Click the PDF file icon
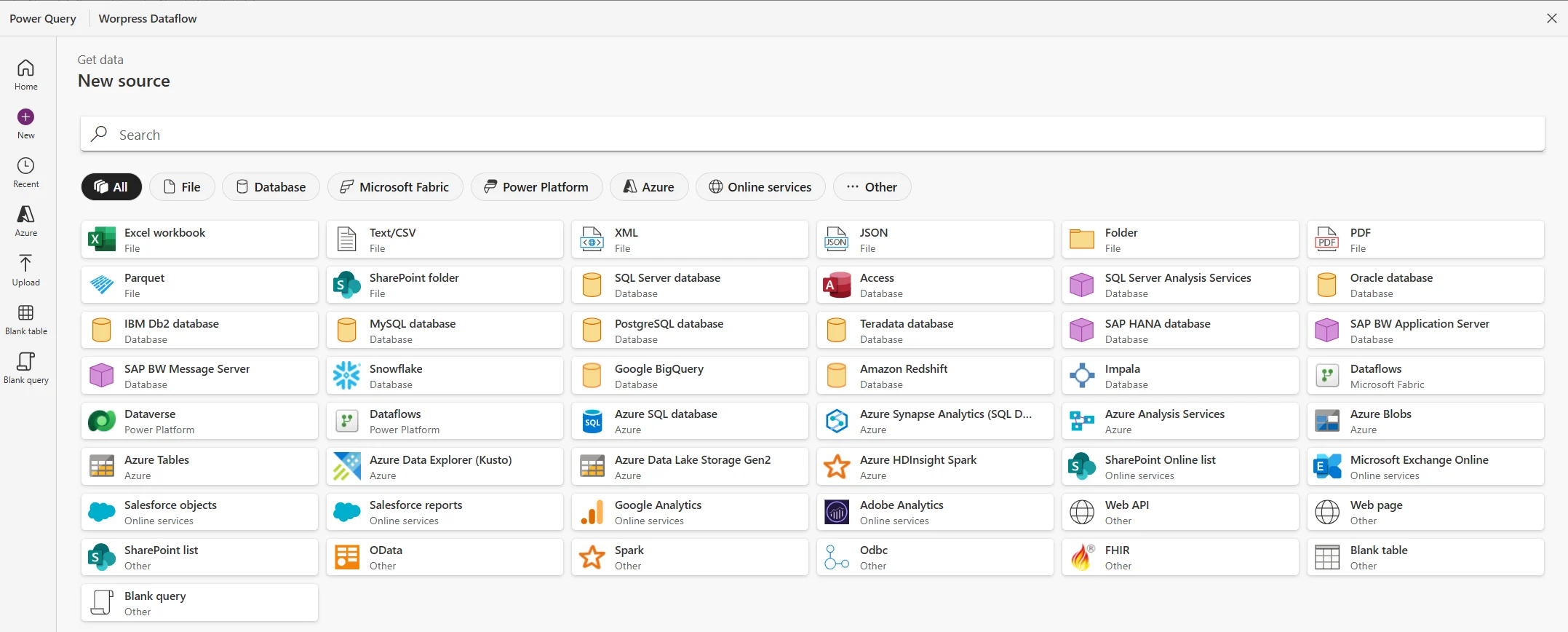 tap(1327, 240)
